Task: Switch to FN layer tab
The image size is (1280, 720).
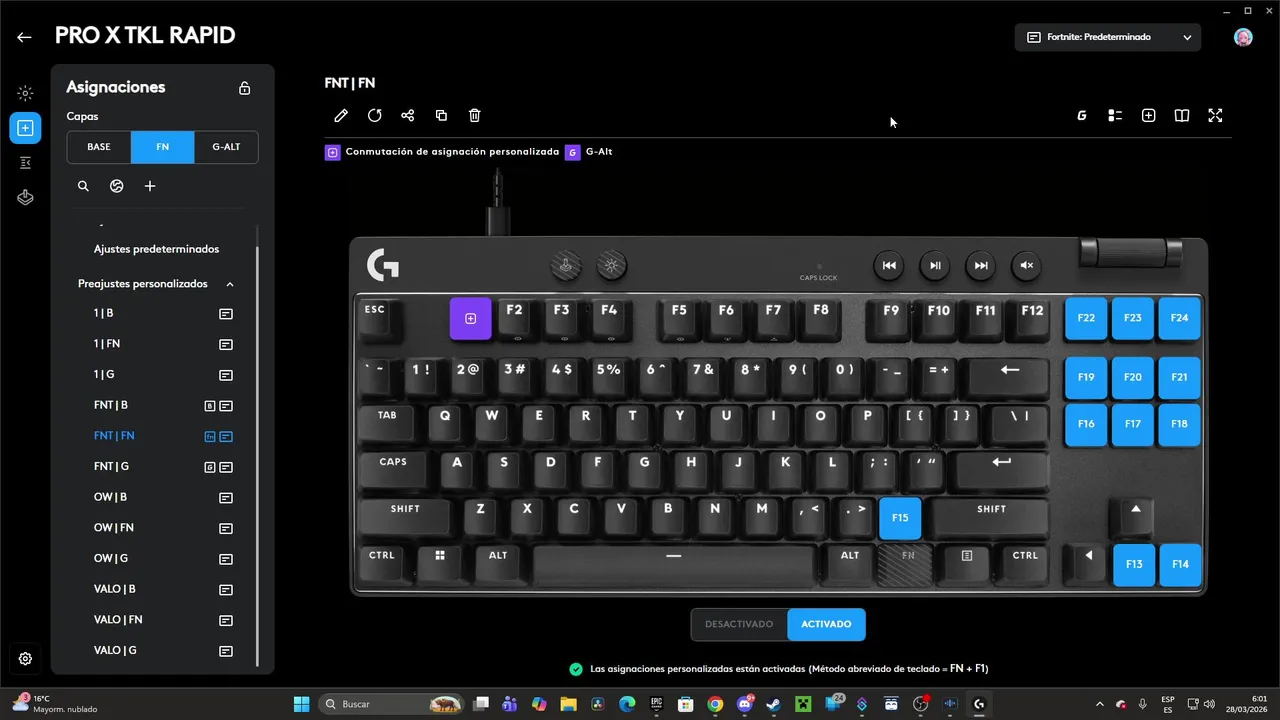Action: 162,147
